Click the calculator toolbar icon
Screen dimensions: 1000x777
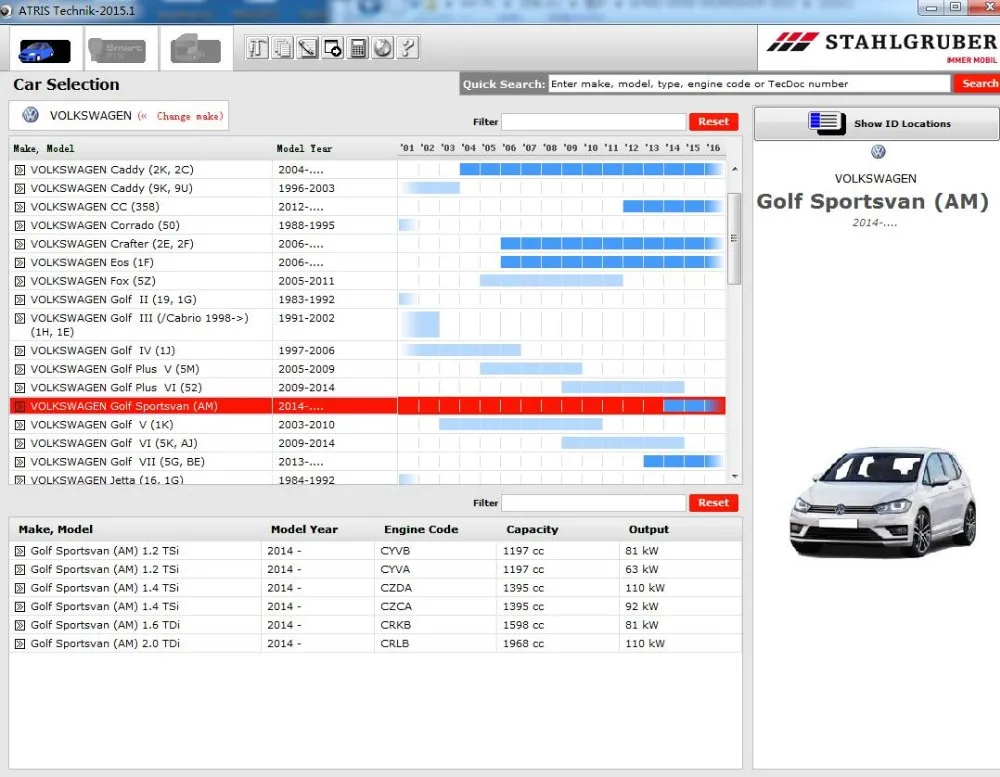click(358, 48)
